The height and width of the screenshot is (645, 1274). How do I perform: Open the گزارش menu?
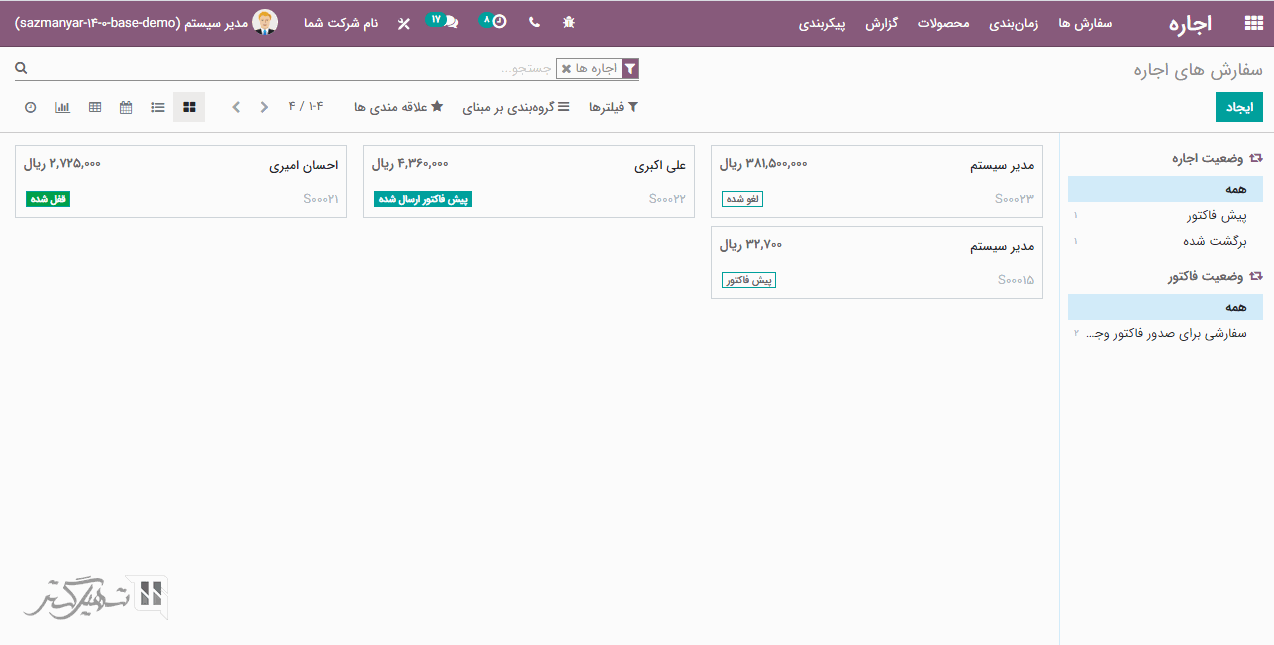pos(882,23)
